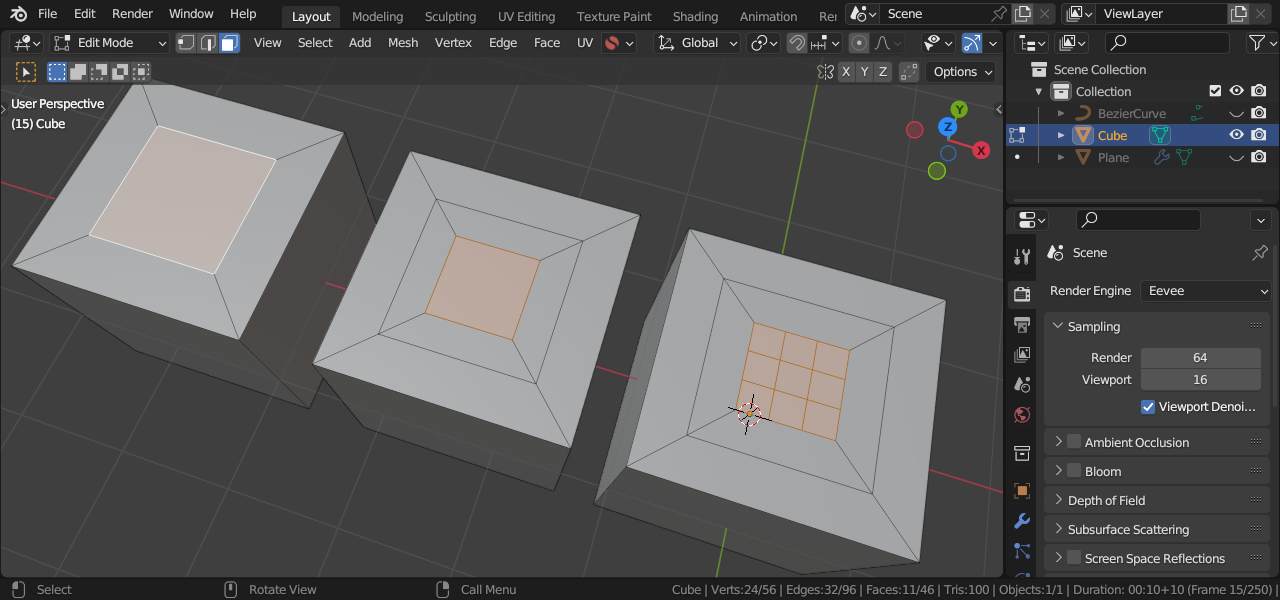Expand the Depth of Field panel

pos(1058,500)
